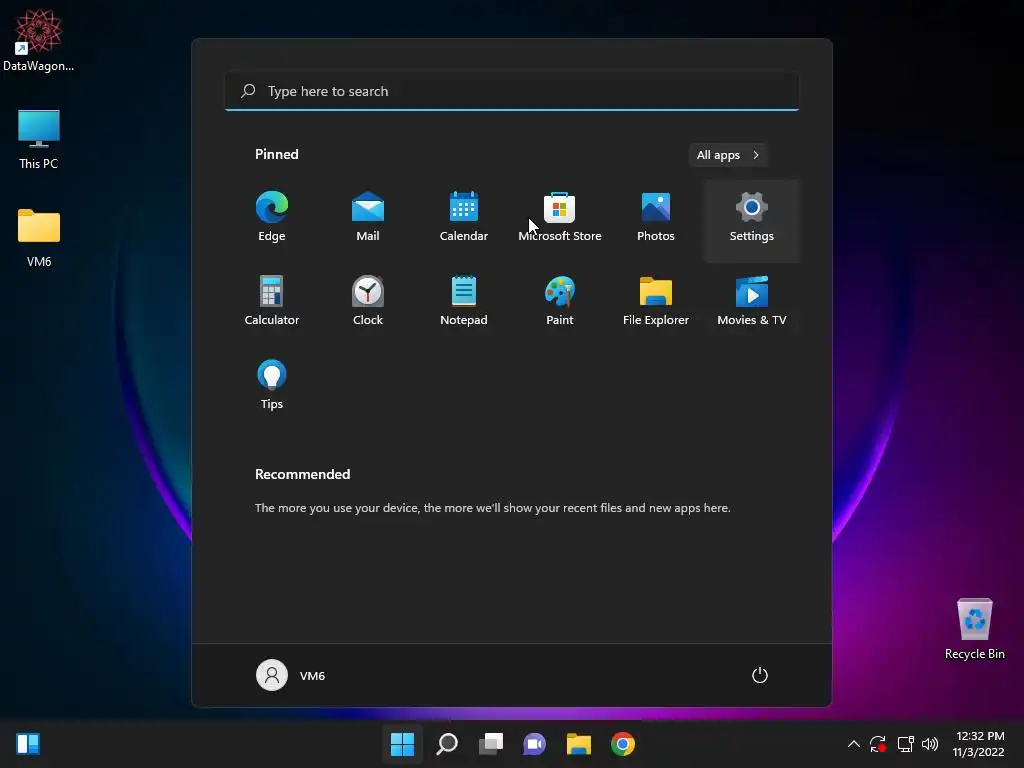Viewport: 1024px width, 768px height.
Task: Launch Chat from the taskbar
Action: (534, 744)
